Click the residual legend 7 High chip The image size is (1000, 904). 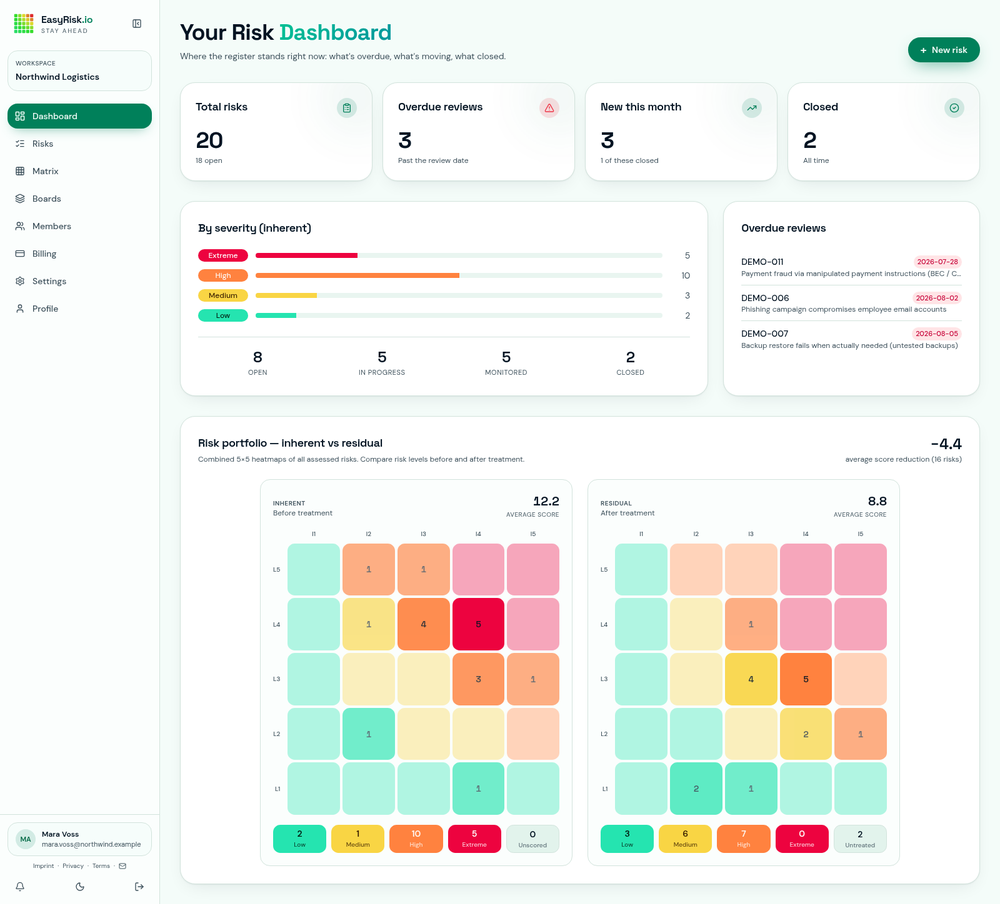coord(744,838)
